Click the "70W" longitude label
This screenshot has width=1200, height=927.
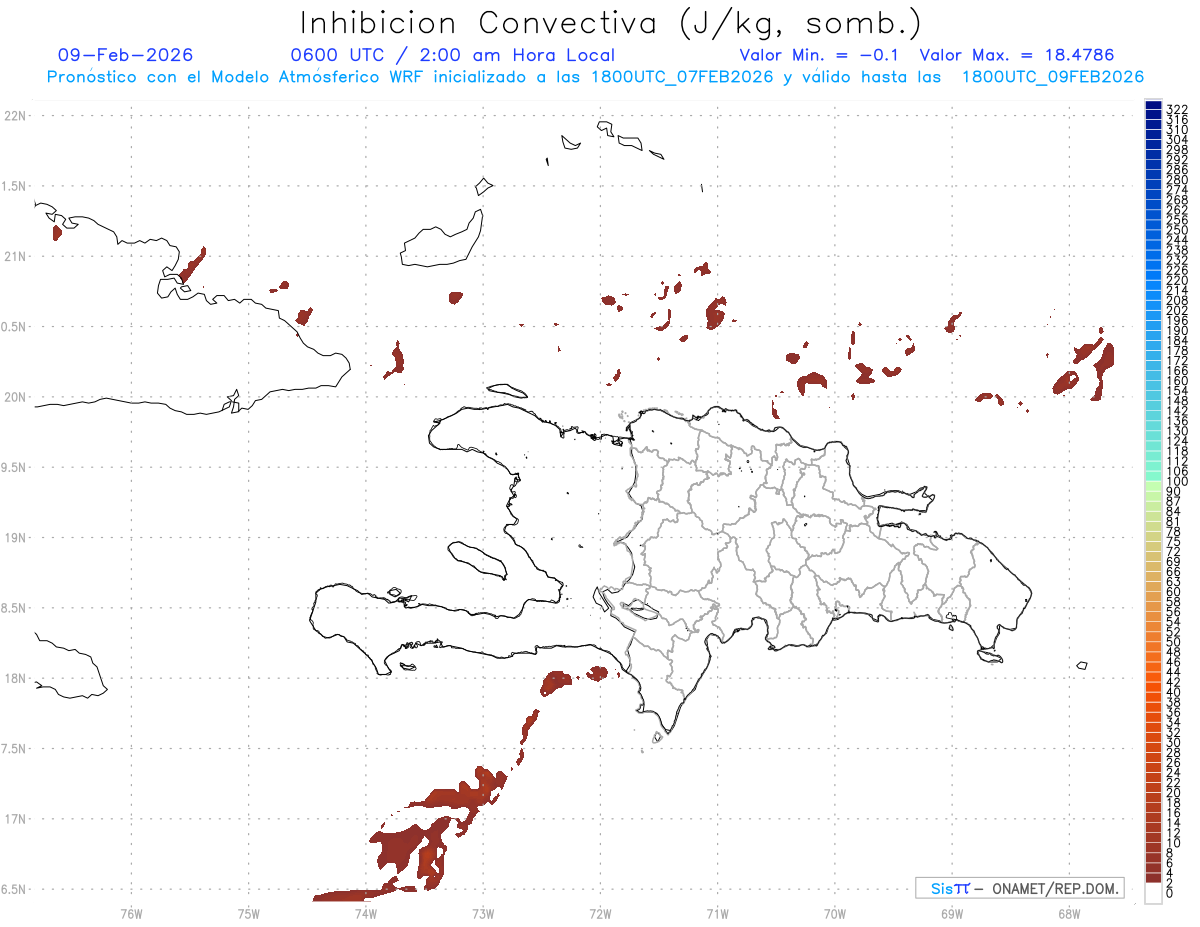tap(835, 913)
